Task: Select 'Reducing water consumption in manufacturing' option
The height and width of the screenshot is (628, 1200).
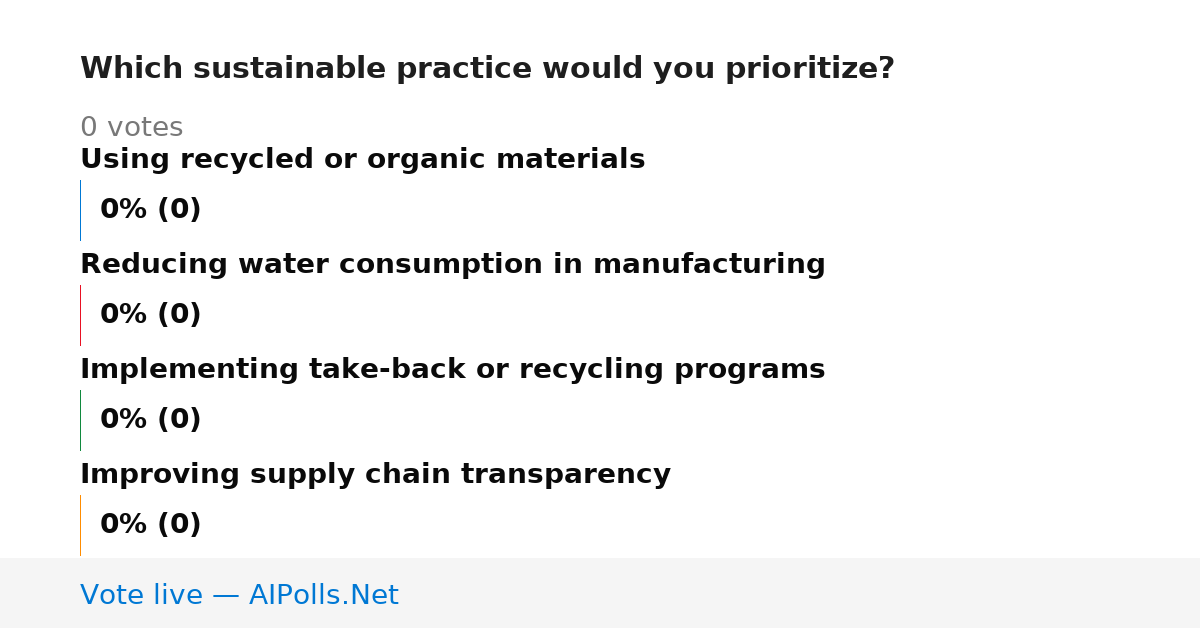Action: tap(452, 265)
